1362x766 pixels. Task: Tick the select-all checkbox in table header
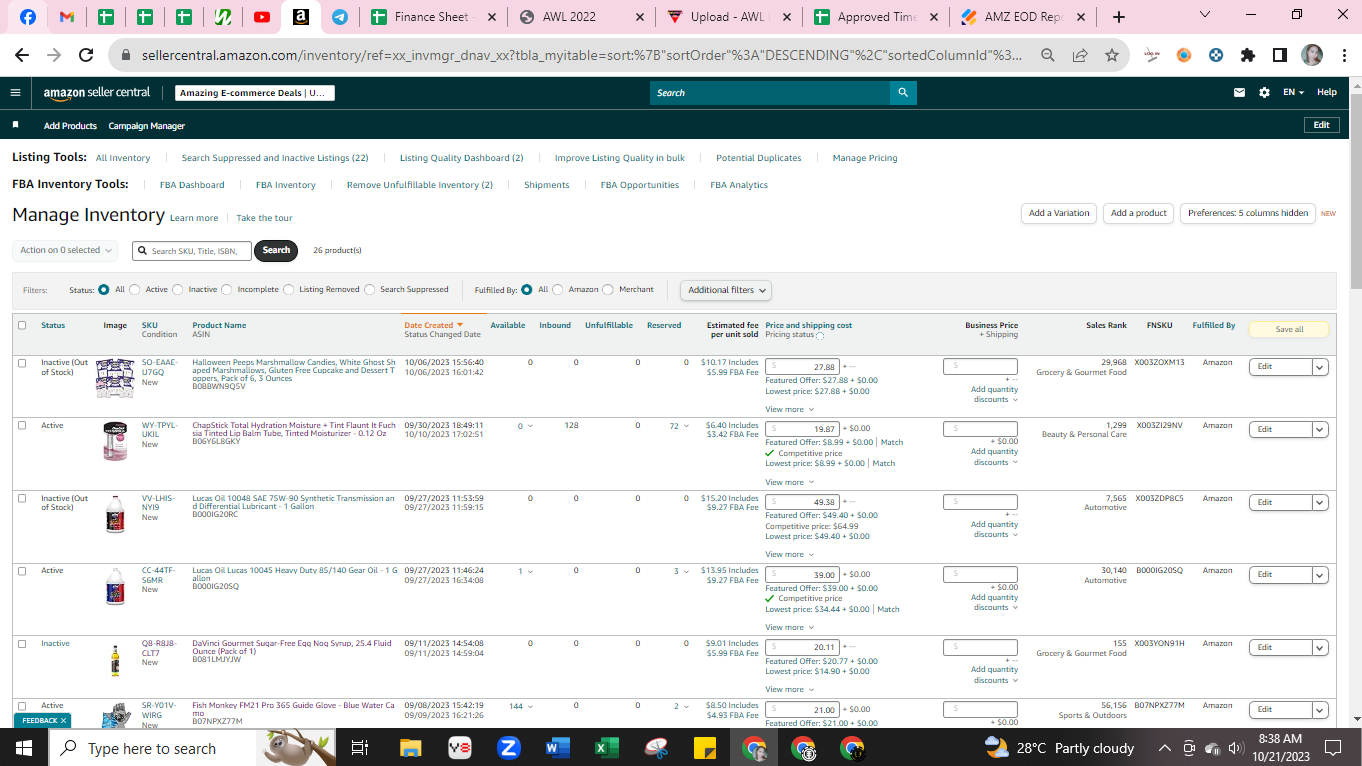click(22, 325)
